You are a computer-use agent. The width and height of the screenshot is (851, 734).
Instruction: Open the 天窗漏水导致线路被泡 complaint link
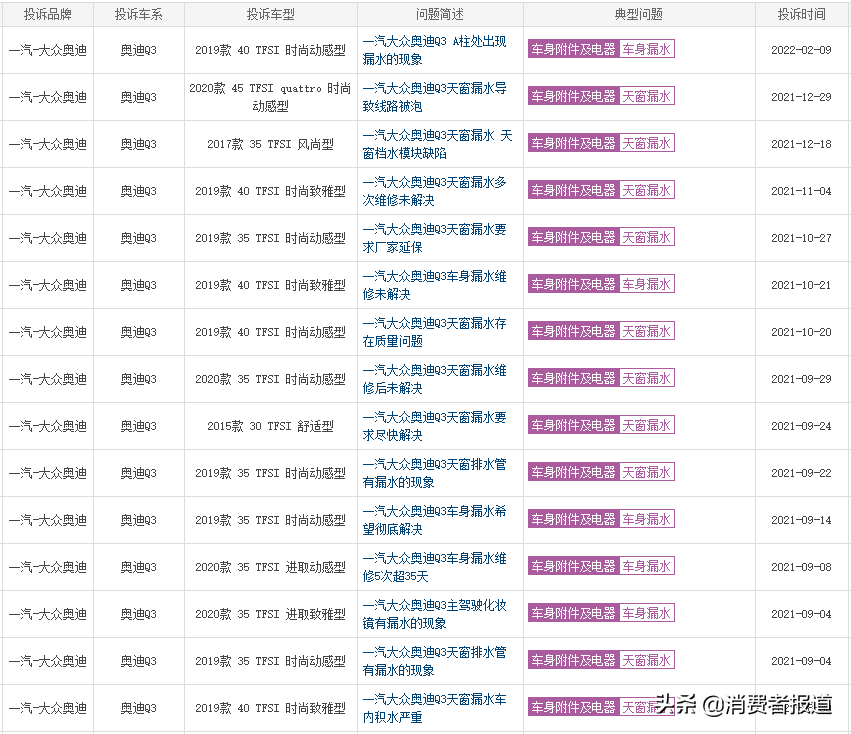[x=434, y=97]
